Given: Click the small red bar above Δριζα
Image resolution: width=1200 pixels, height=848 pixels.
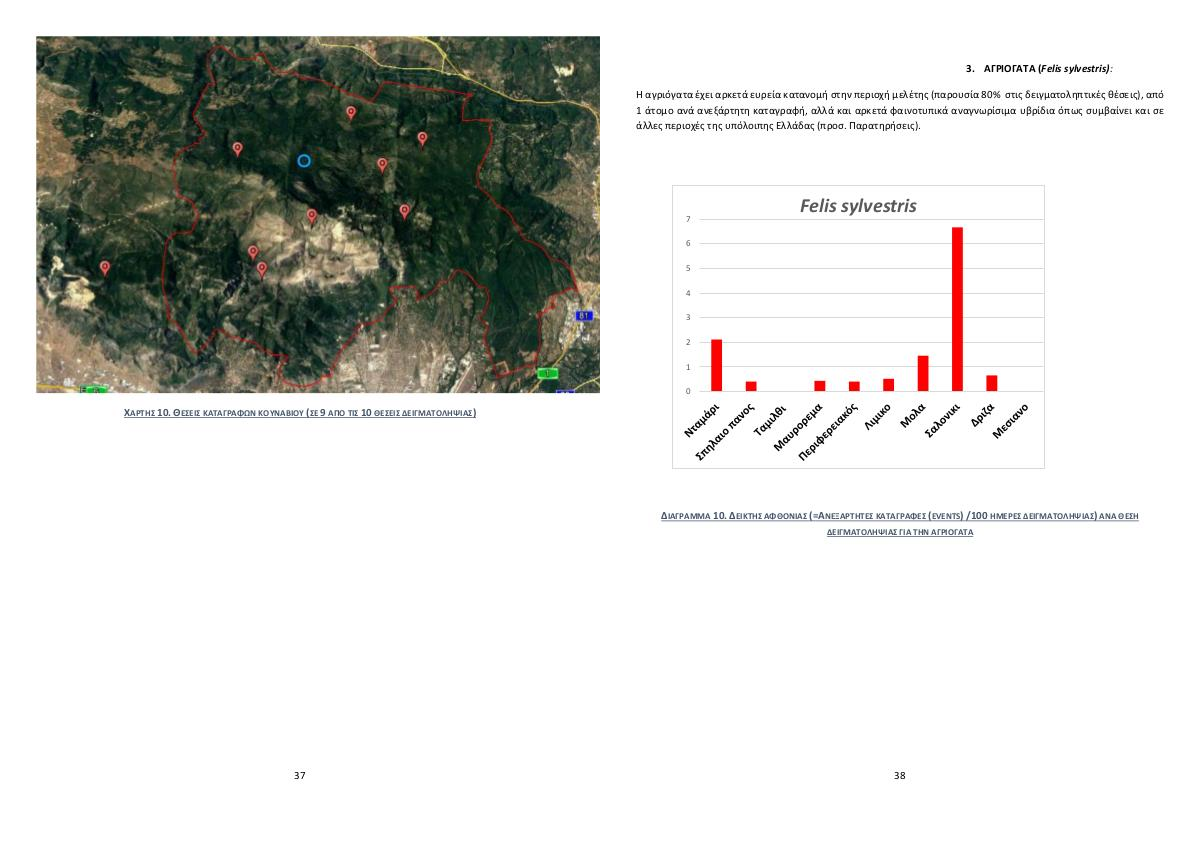Looking at the screenshot, I should pos(992,383).
